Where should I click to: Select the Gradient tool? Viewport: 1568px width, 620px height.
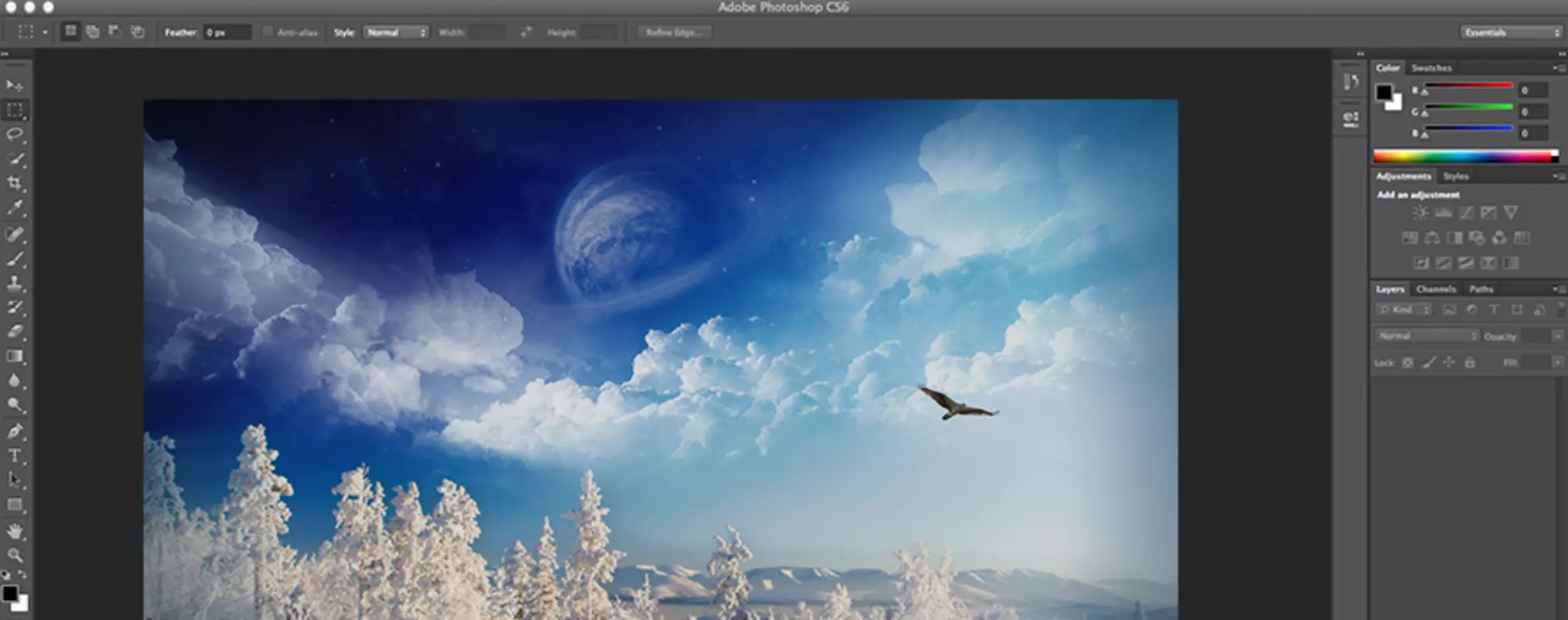[x=15, y=356]
